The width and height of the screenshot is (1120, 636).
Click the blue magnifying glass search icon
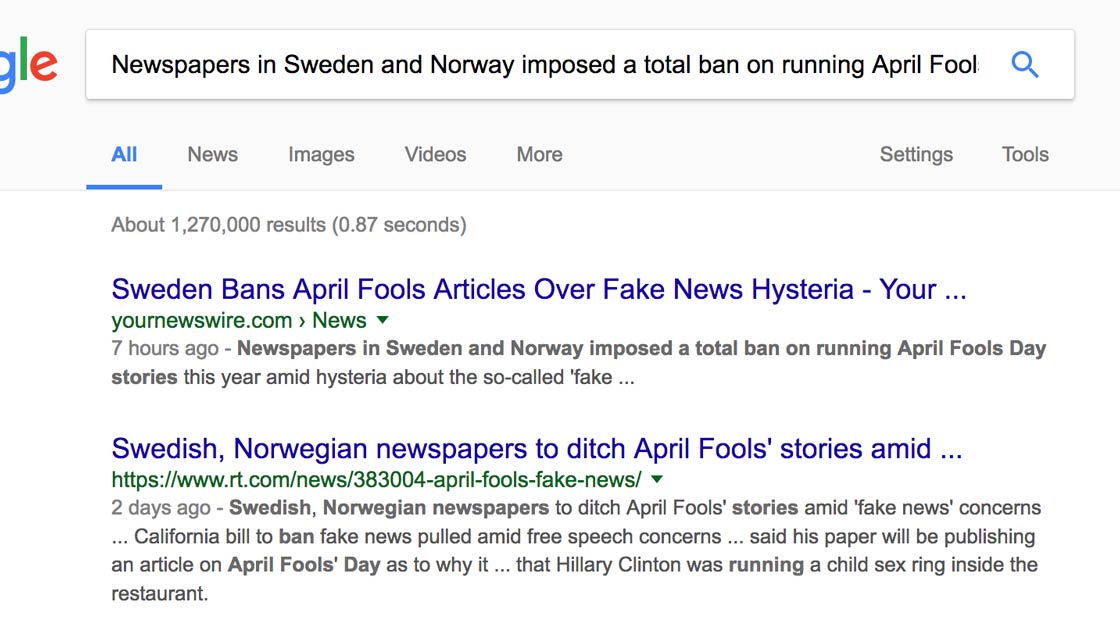click(x=1024, y=64)
